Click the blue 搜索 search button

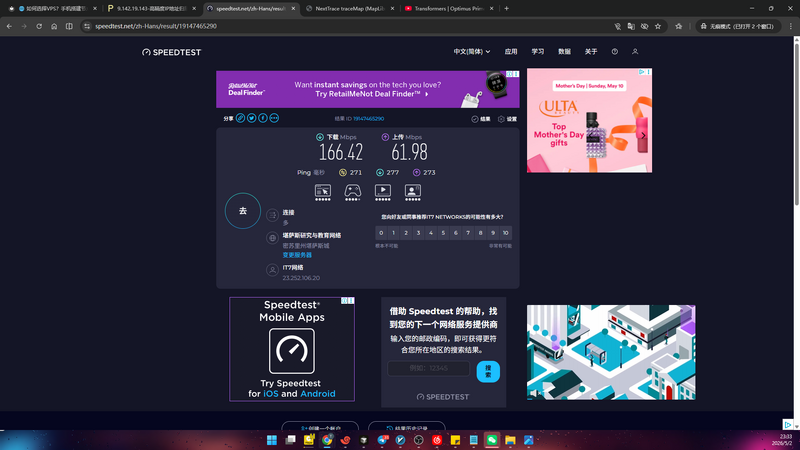coord(488,371)
